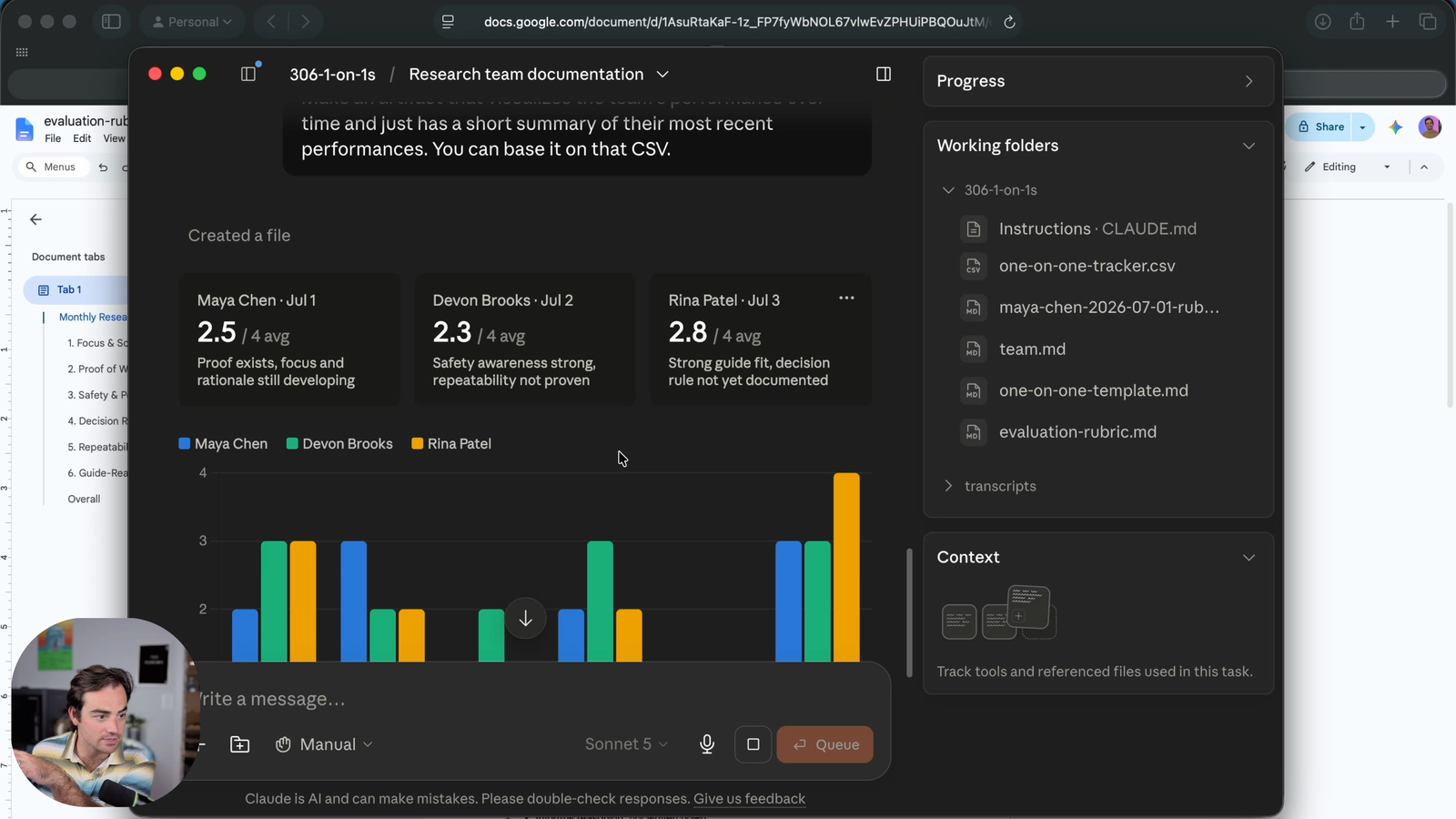Click the Gemini sparkle icon in Docs
1456x819 pixels.
(1396, 127)
